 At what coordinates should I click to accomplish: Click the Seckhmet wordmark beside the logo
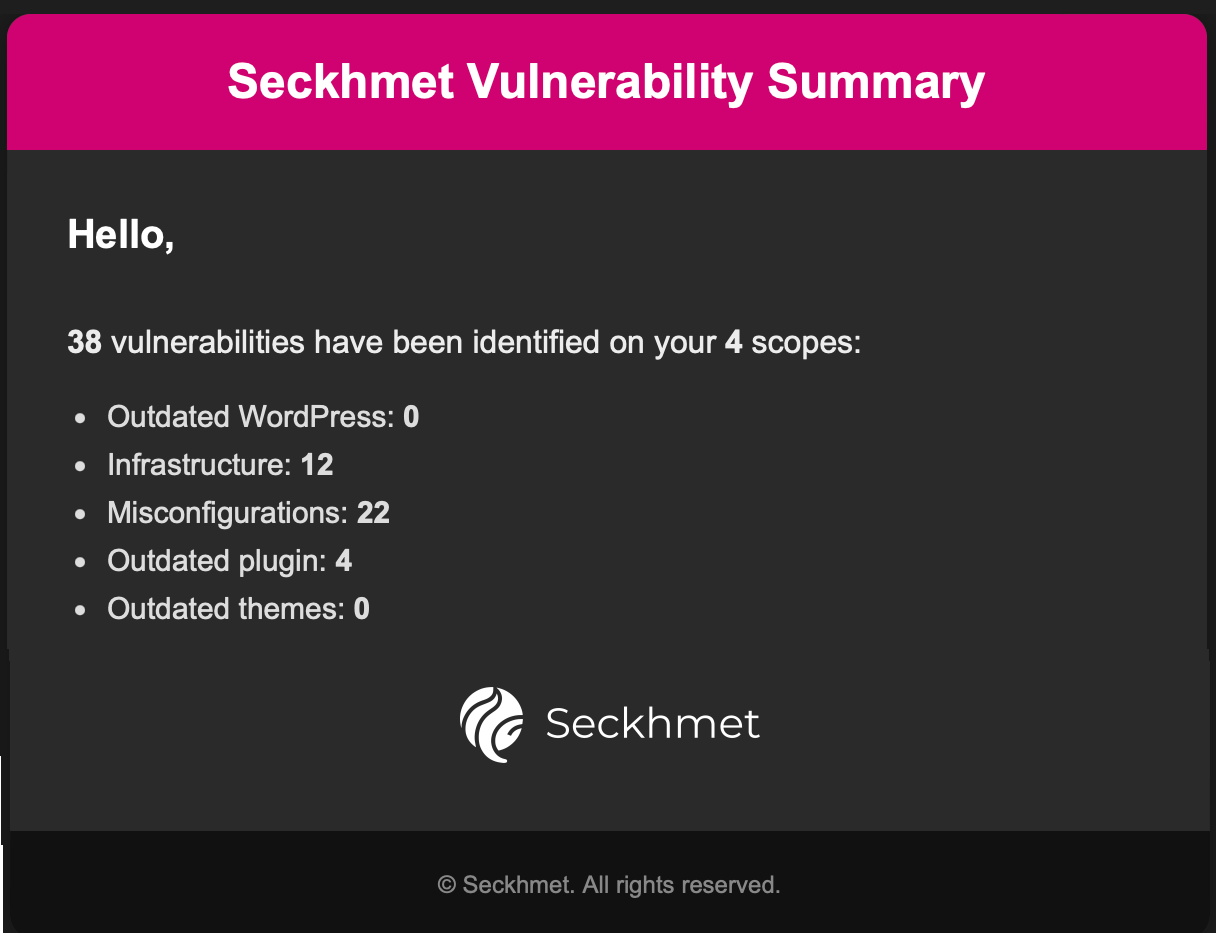(x=653, y=724)
